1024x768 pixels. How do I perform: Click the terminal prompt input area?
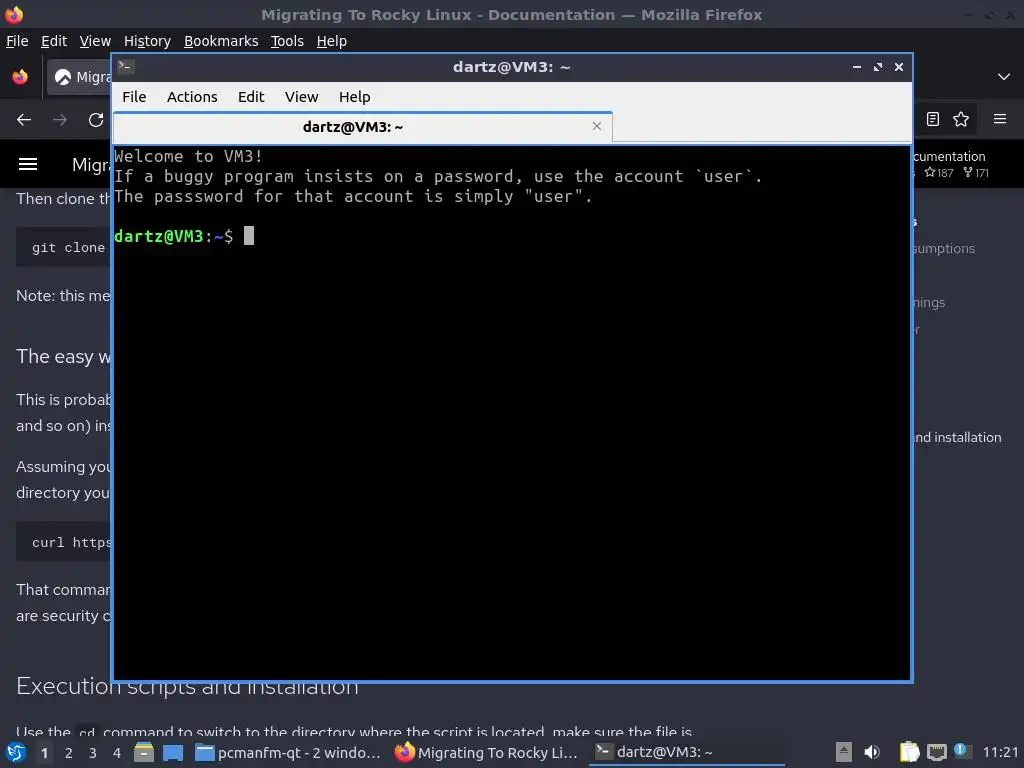[x=249, y=236]
